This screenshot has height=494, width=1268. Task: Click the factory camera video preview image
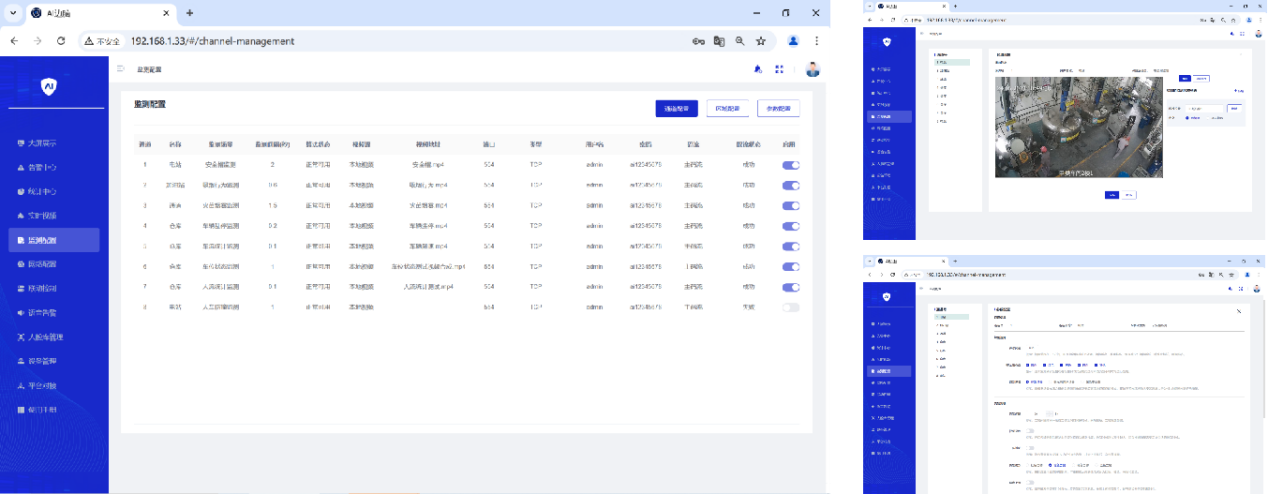point(1078,127)
